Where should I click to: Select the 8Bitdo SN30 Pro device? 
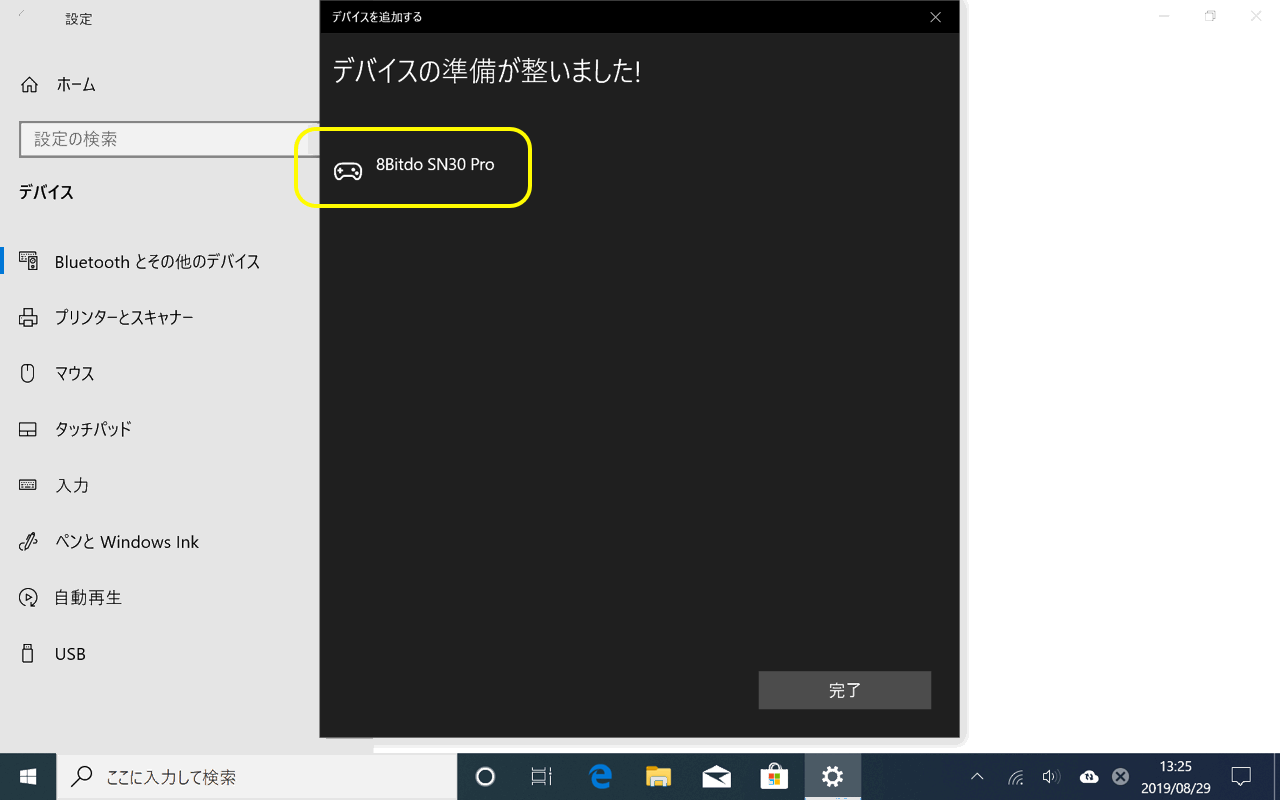(x=434, y=165)
